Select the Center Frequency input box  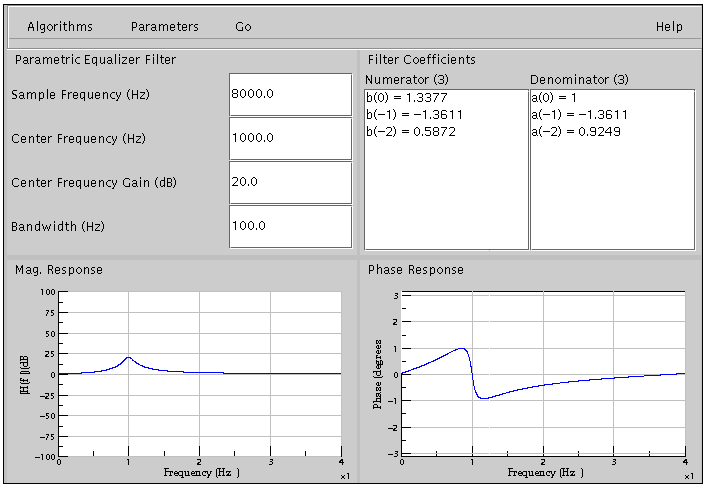[x=290, y=138]
